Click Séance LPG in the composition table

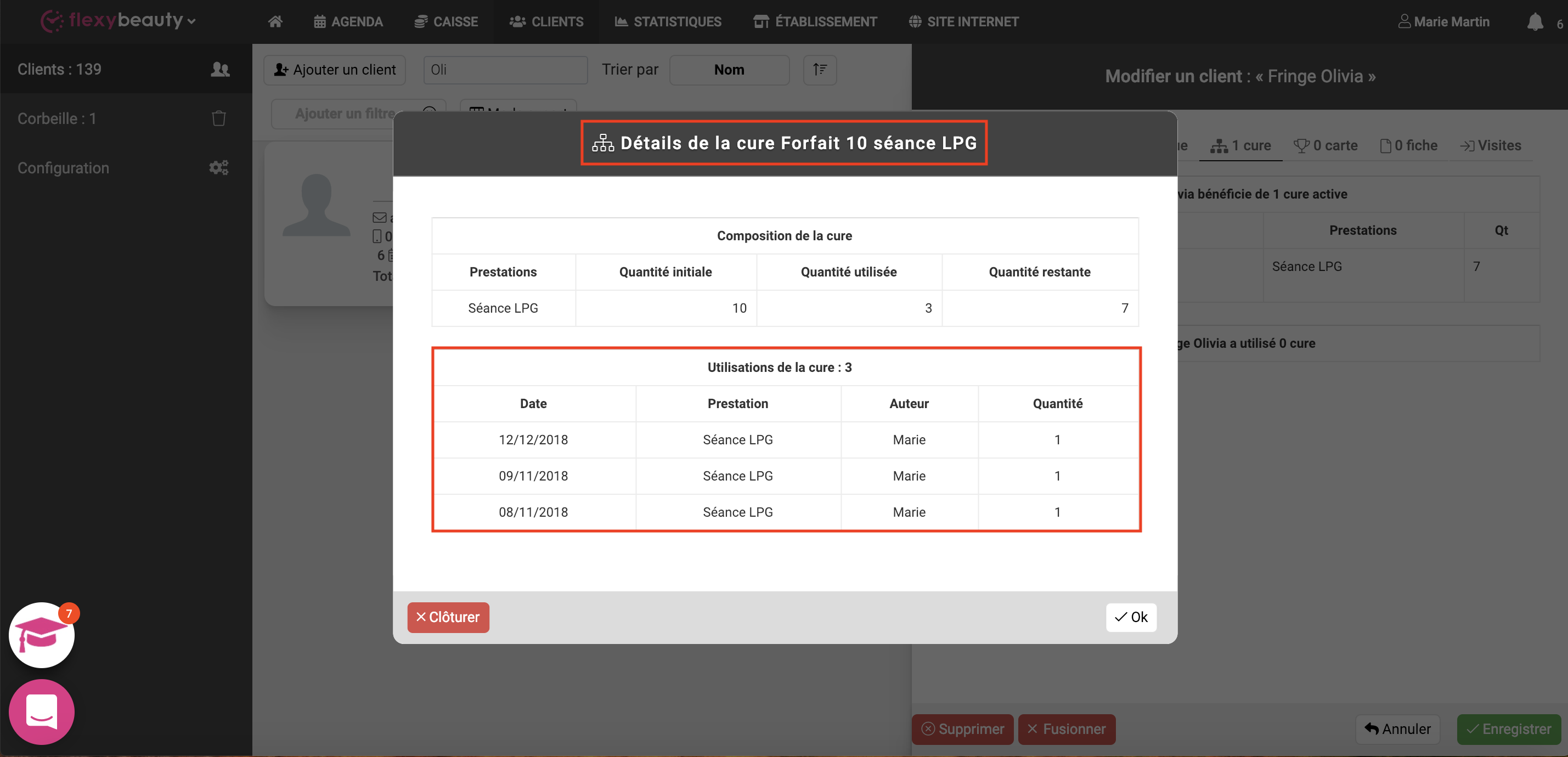(x=504, y=308)
